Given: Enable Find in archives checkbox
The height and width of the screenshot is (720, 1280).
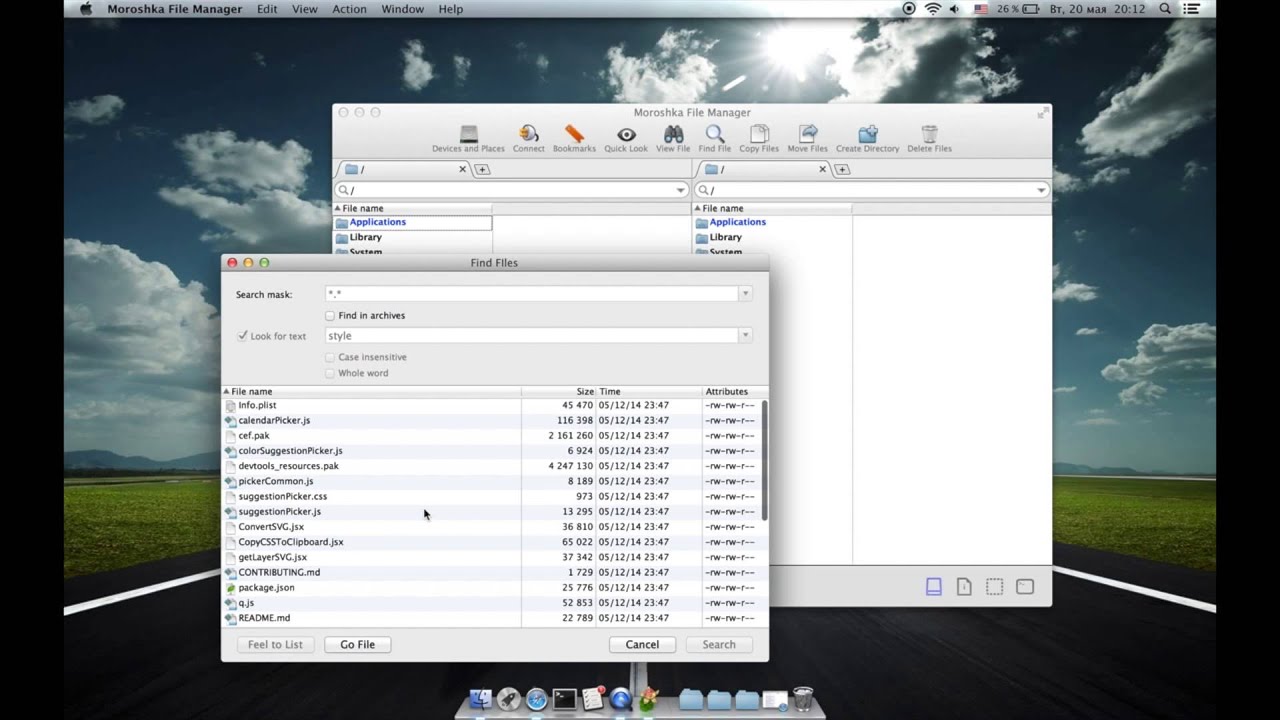Looking at the screenshot, I should coord(330,316).
